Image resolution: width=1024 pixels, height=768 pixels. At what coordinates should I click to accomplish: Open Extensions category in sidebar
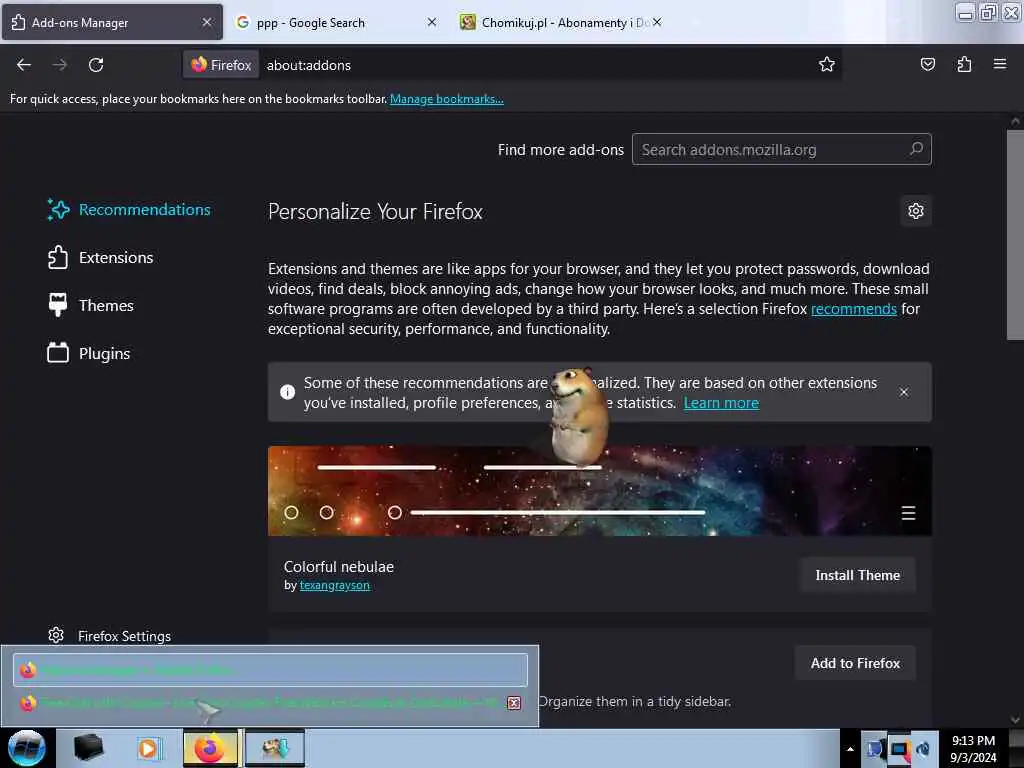(x=101, y=257)
